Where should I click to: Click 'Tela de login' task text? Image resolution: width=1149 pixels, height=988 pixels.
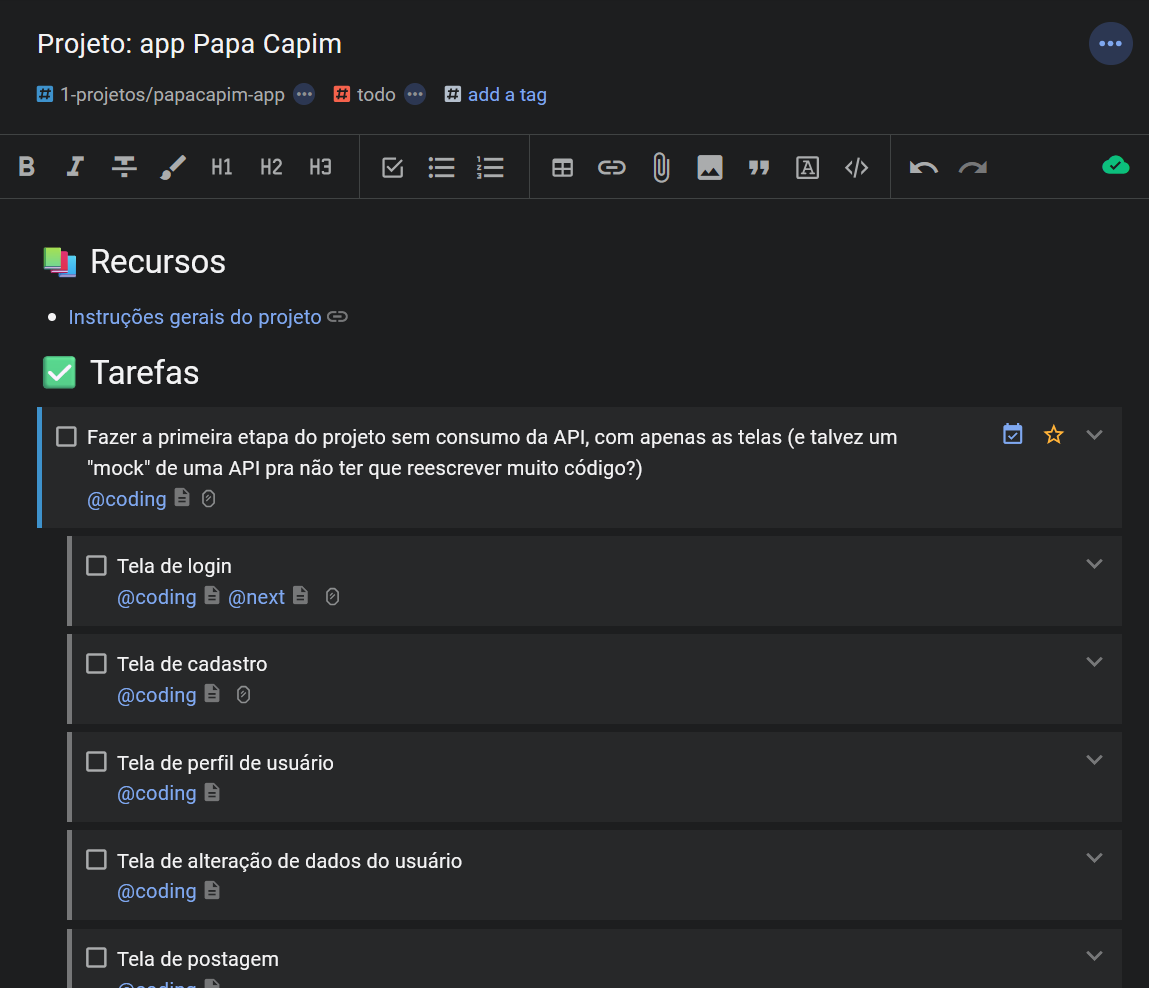174,566
